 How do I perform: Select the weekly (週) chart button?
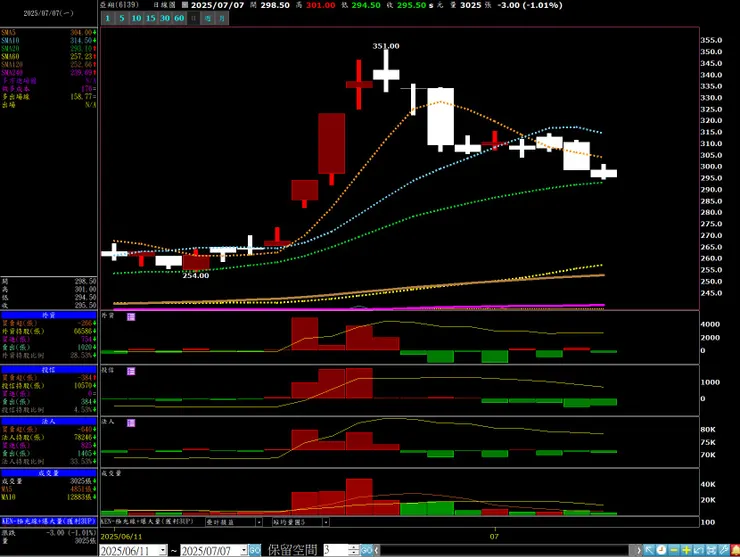(208, 18)
